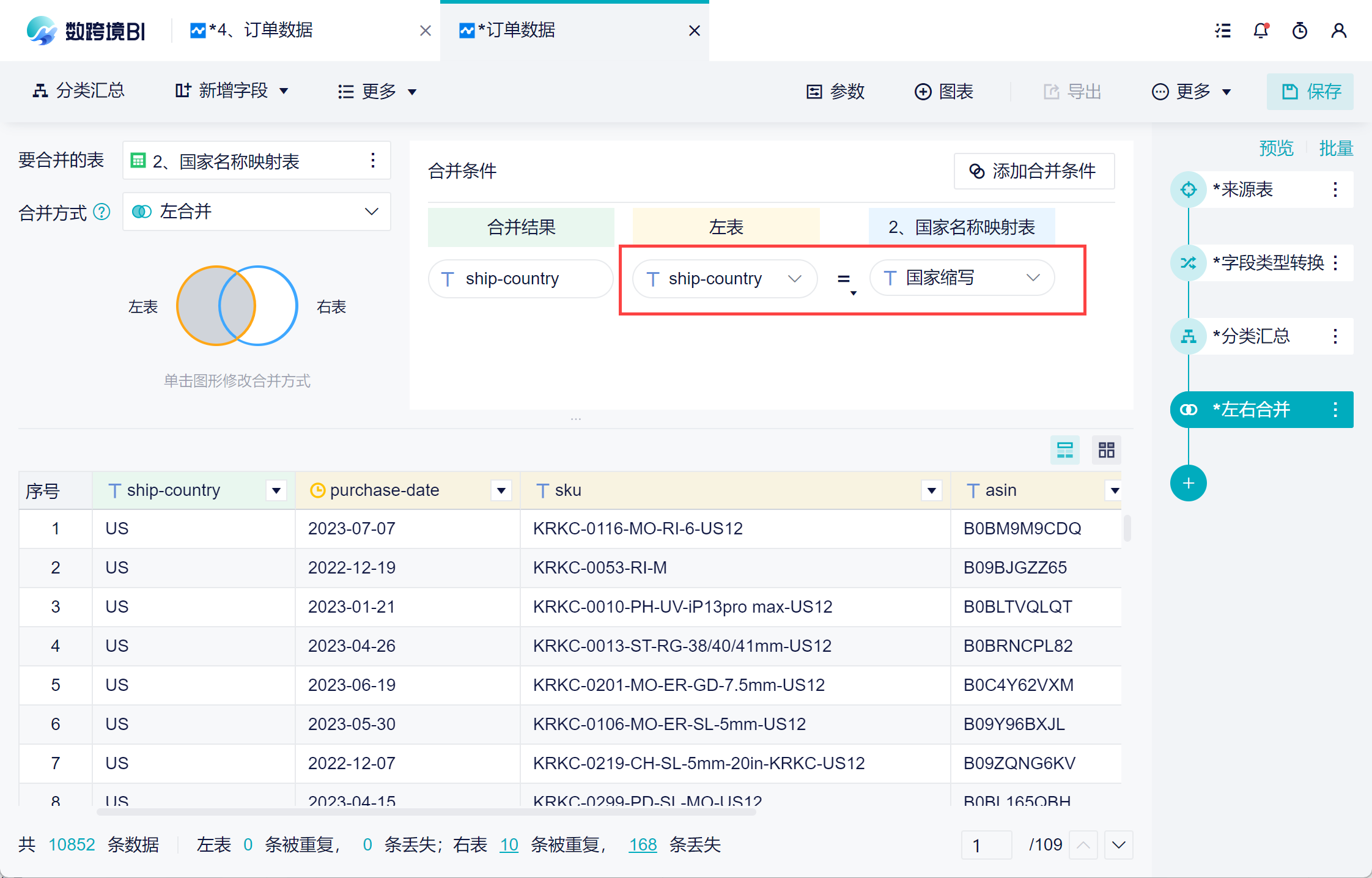The image size is (1372, 878).
Task: Click the timer clock icon in header
Action: coord(1300,31)
